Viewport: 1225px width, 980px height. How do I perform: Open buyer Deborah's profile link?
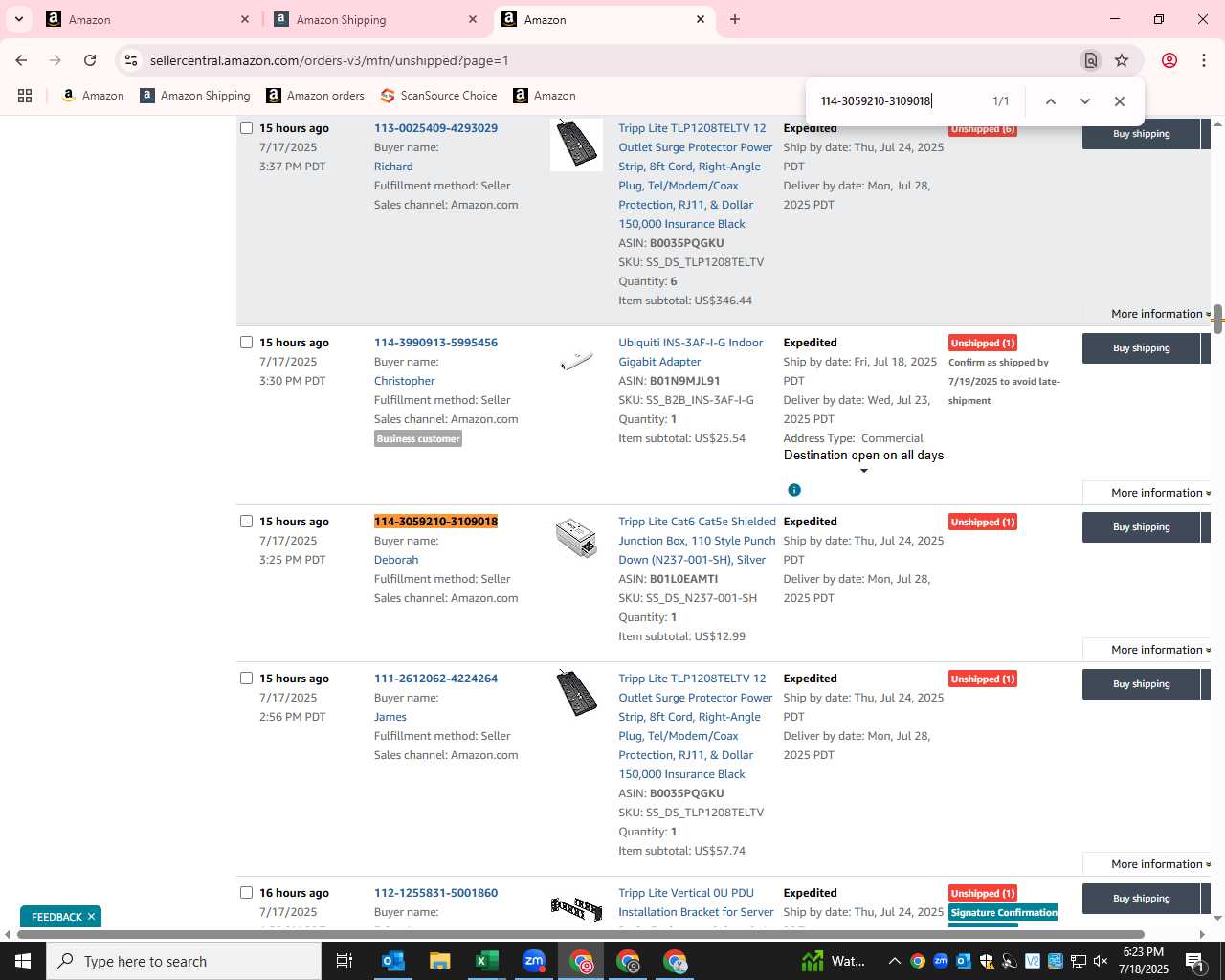396,560
